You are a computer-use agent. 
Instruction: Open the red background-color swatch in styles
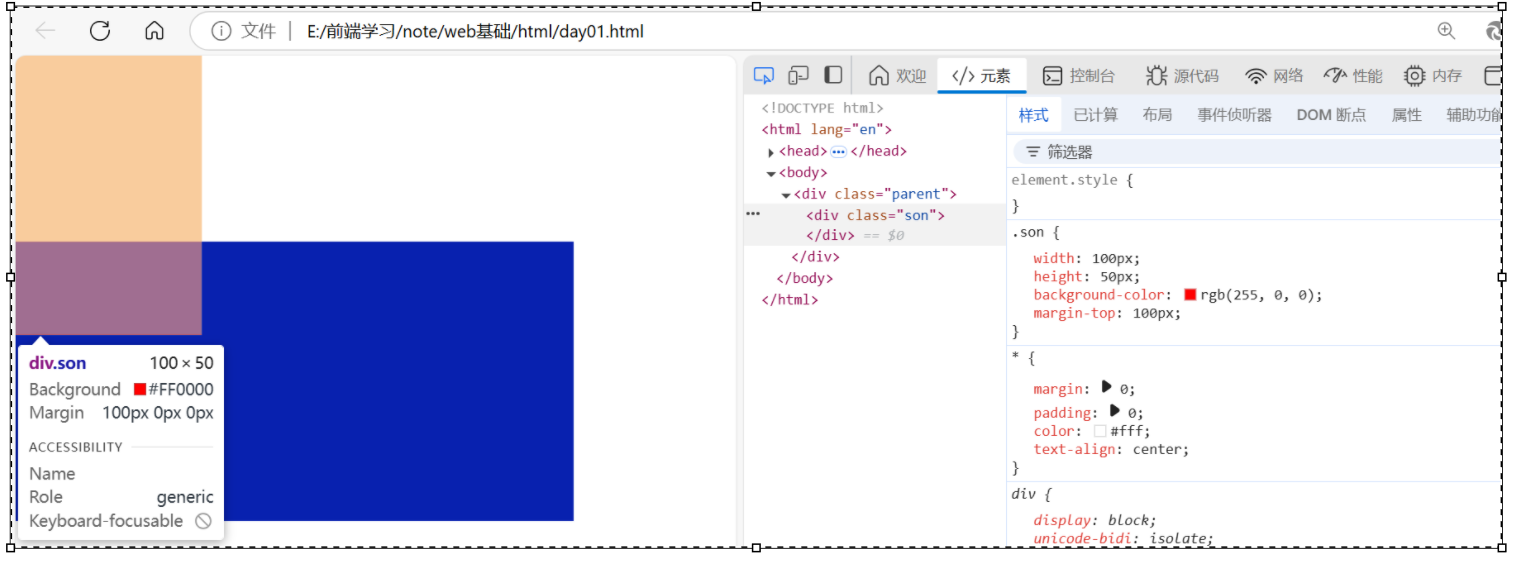[x=1190, y=295]
